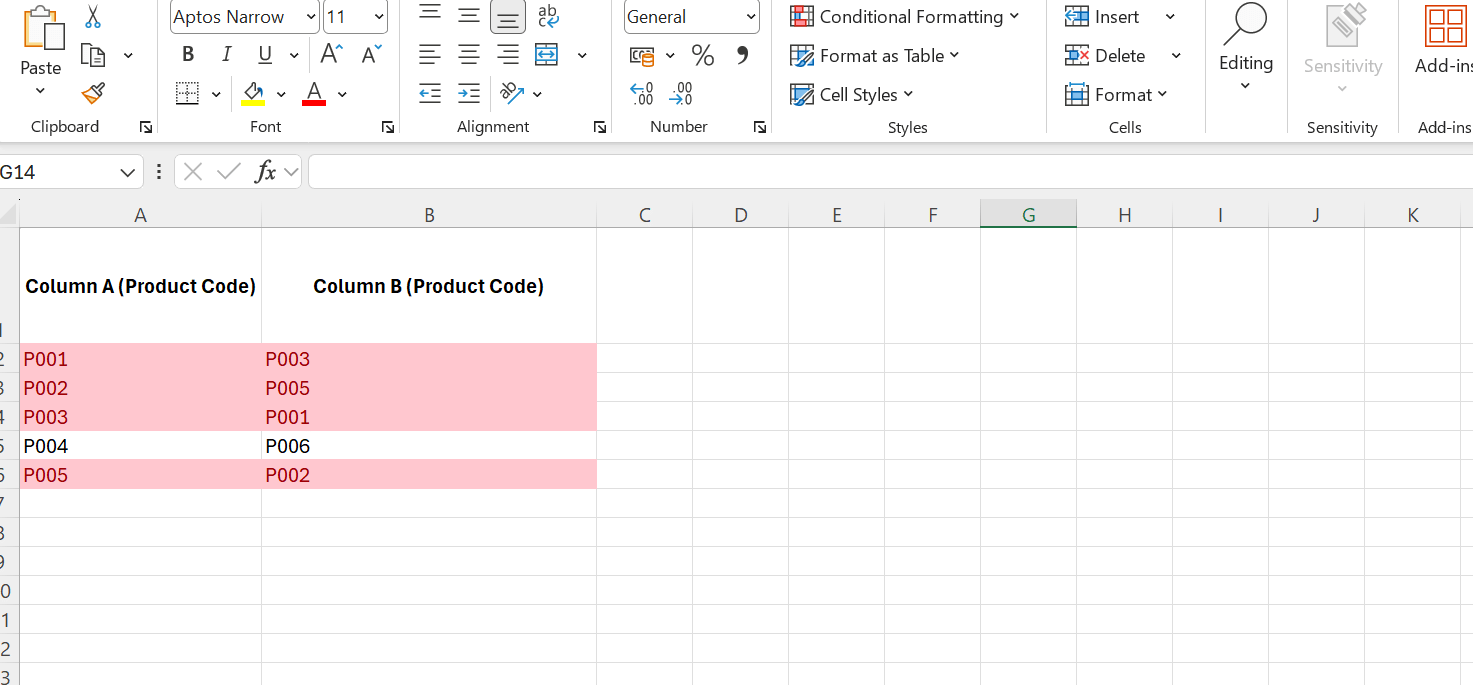Apply italic formatting
This screenshot has width=1473, height=685.
tap(226, 54)
